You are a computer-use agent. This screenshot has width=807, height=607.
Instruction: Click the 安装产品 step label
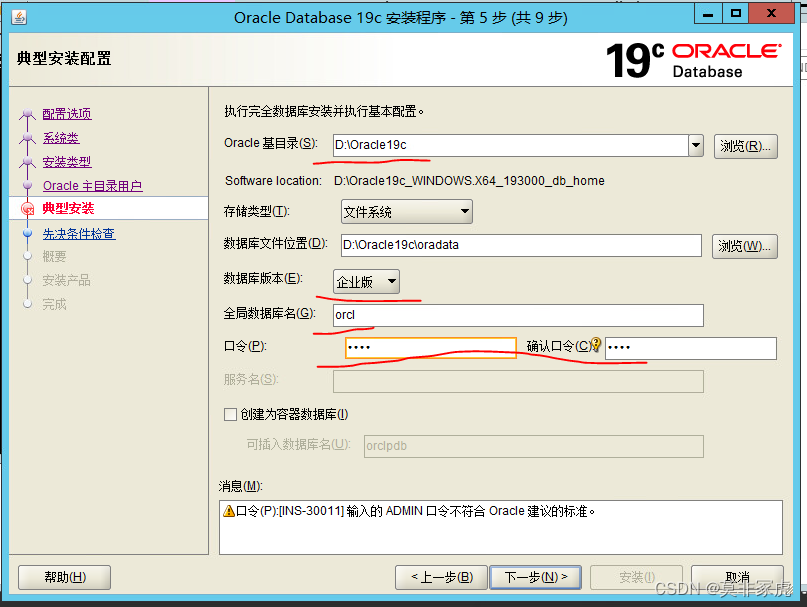coord(66,280)
